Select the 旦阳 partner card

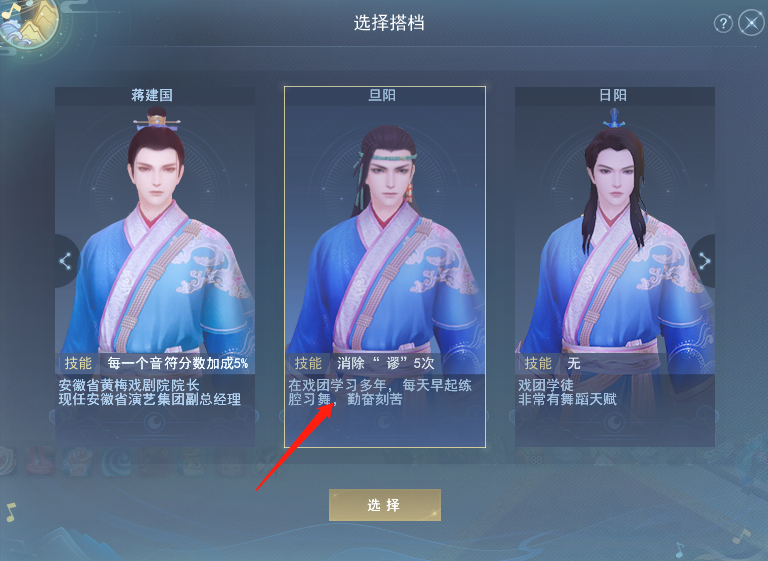point(385,267)
